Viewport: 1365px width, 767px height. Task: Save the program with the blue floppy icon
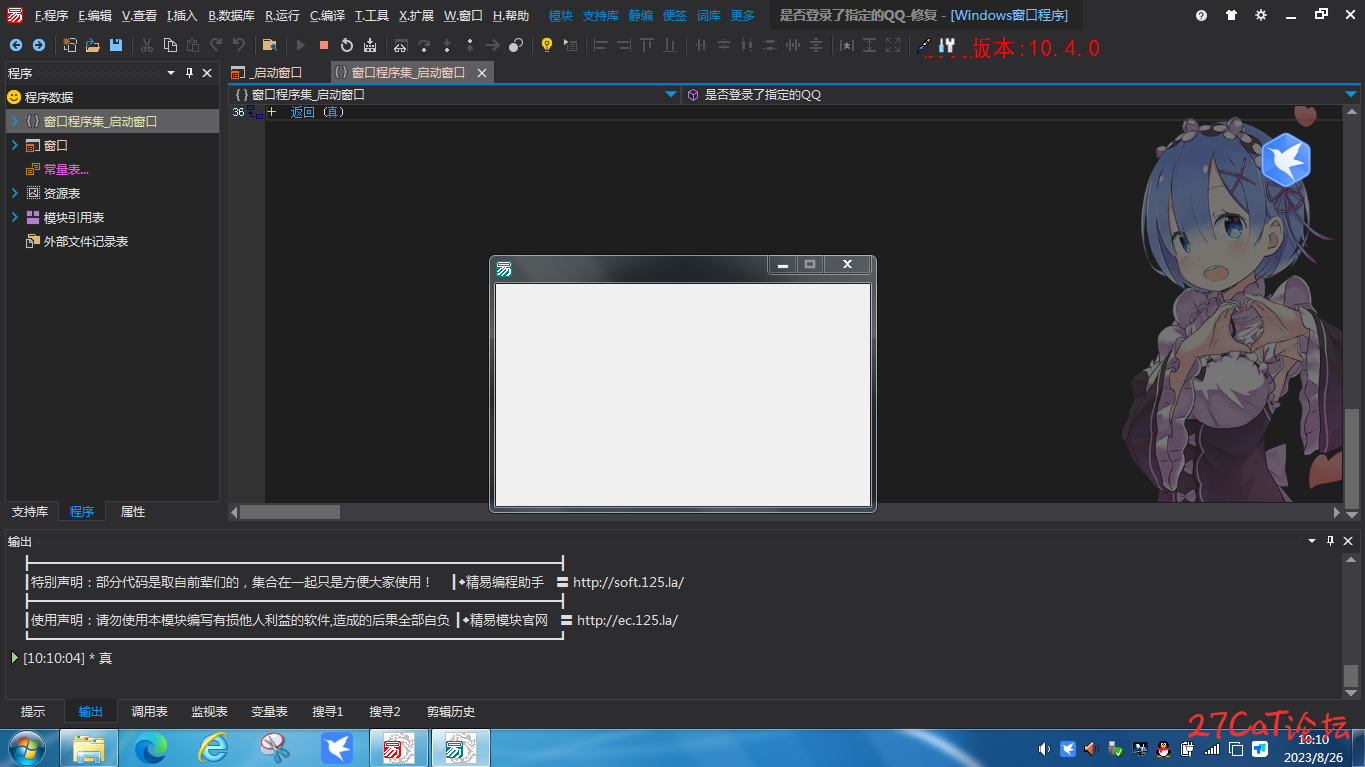(x=116, y=45)
